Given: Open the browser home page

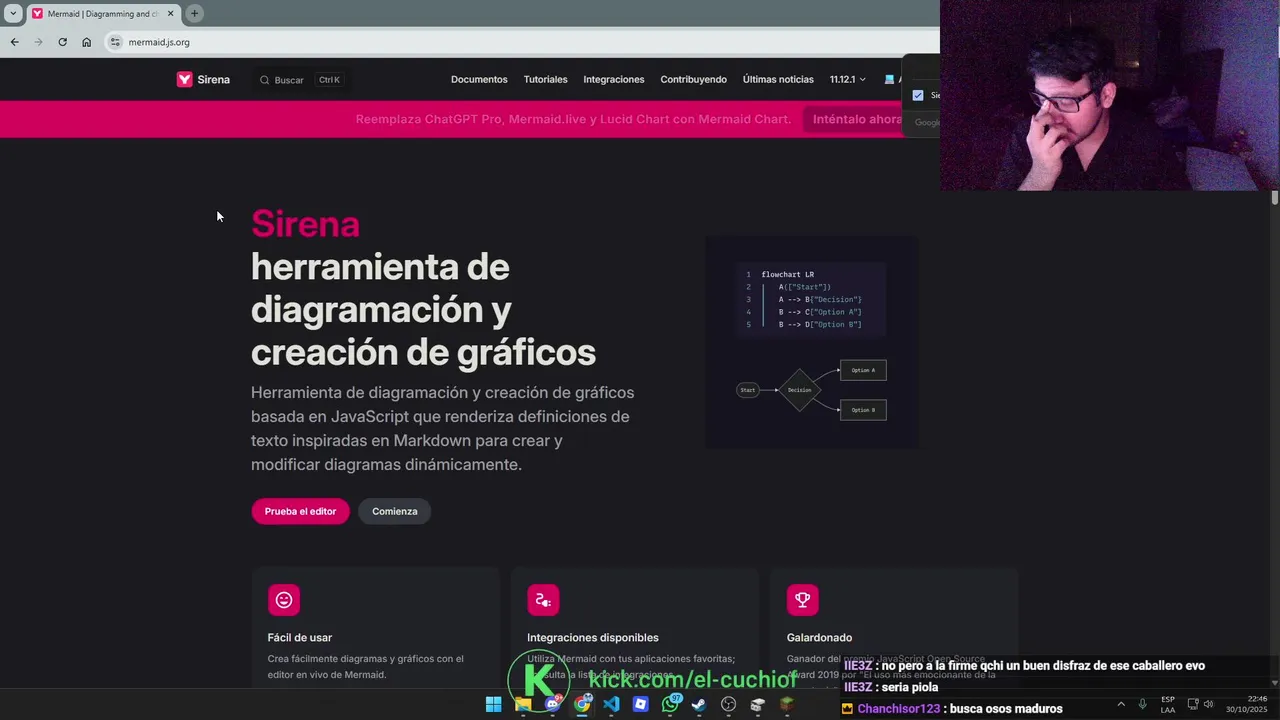Looking at the screenshot, I should pos(86,42).
